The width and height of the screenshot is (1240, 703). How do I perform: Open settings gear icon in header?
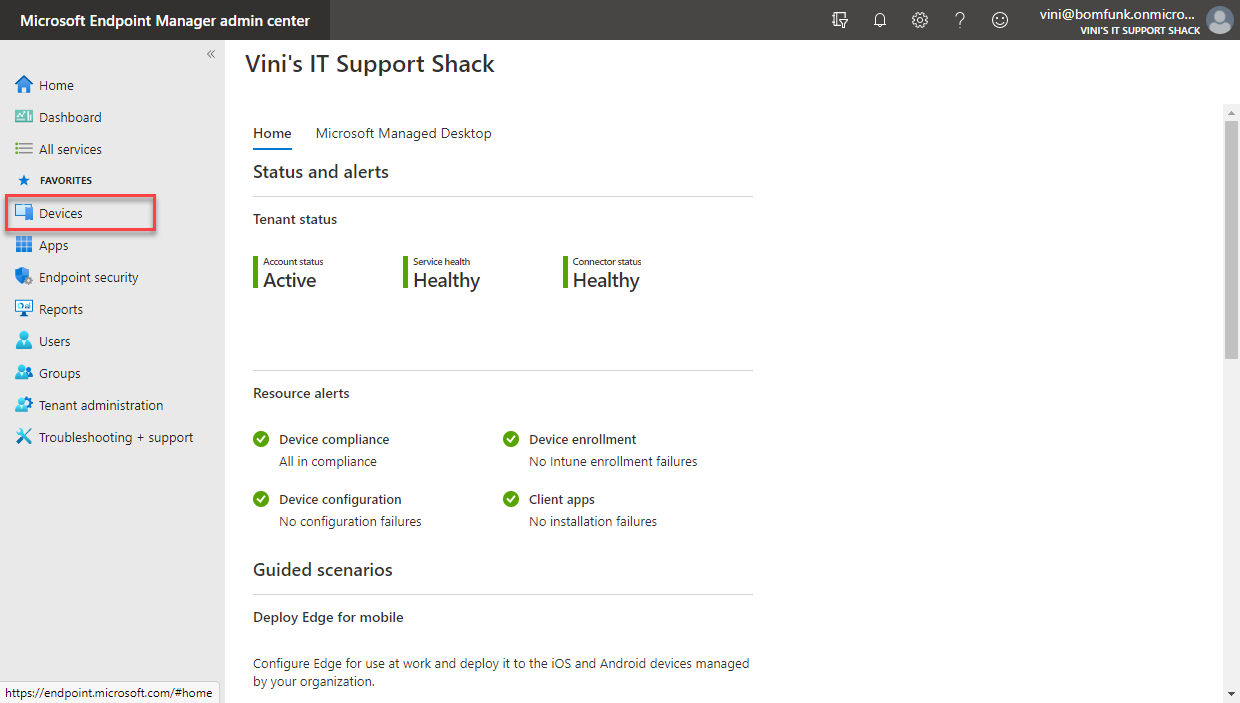[x=920, y=20]
